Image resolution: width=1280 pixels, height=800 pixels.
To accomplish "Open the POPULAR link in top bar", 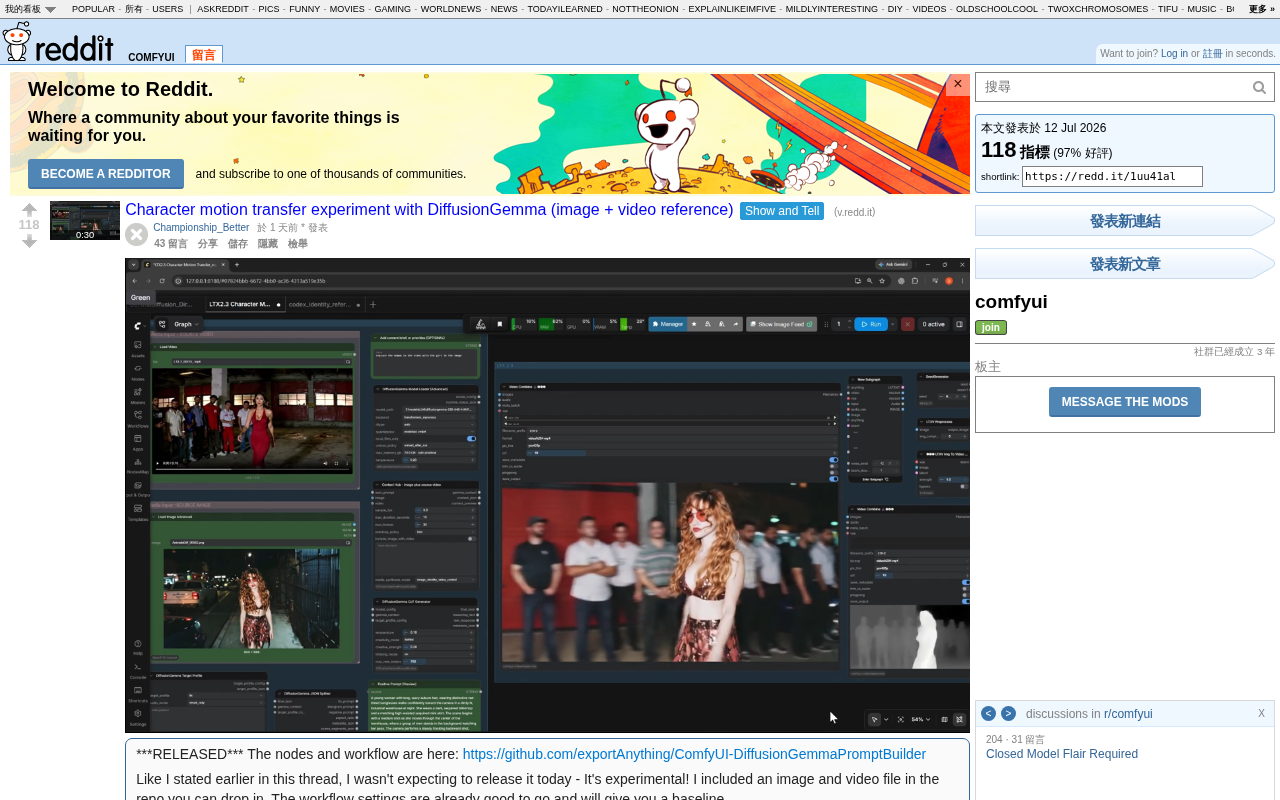I will coord(93,9).
